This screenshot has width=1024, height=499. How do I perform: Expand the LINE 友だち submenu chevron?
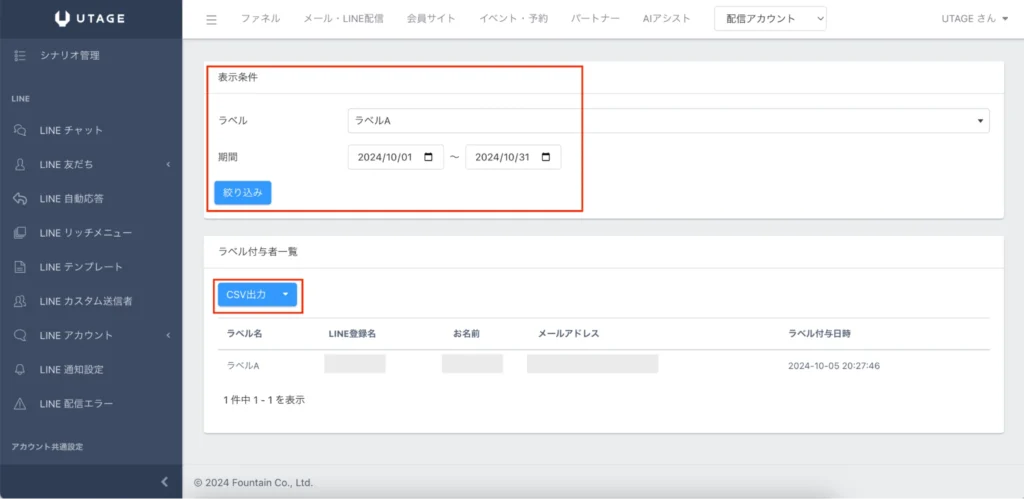168,165
